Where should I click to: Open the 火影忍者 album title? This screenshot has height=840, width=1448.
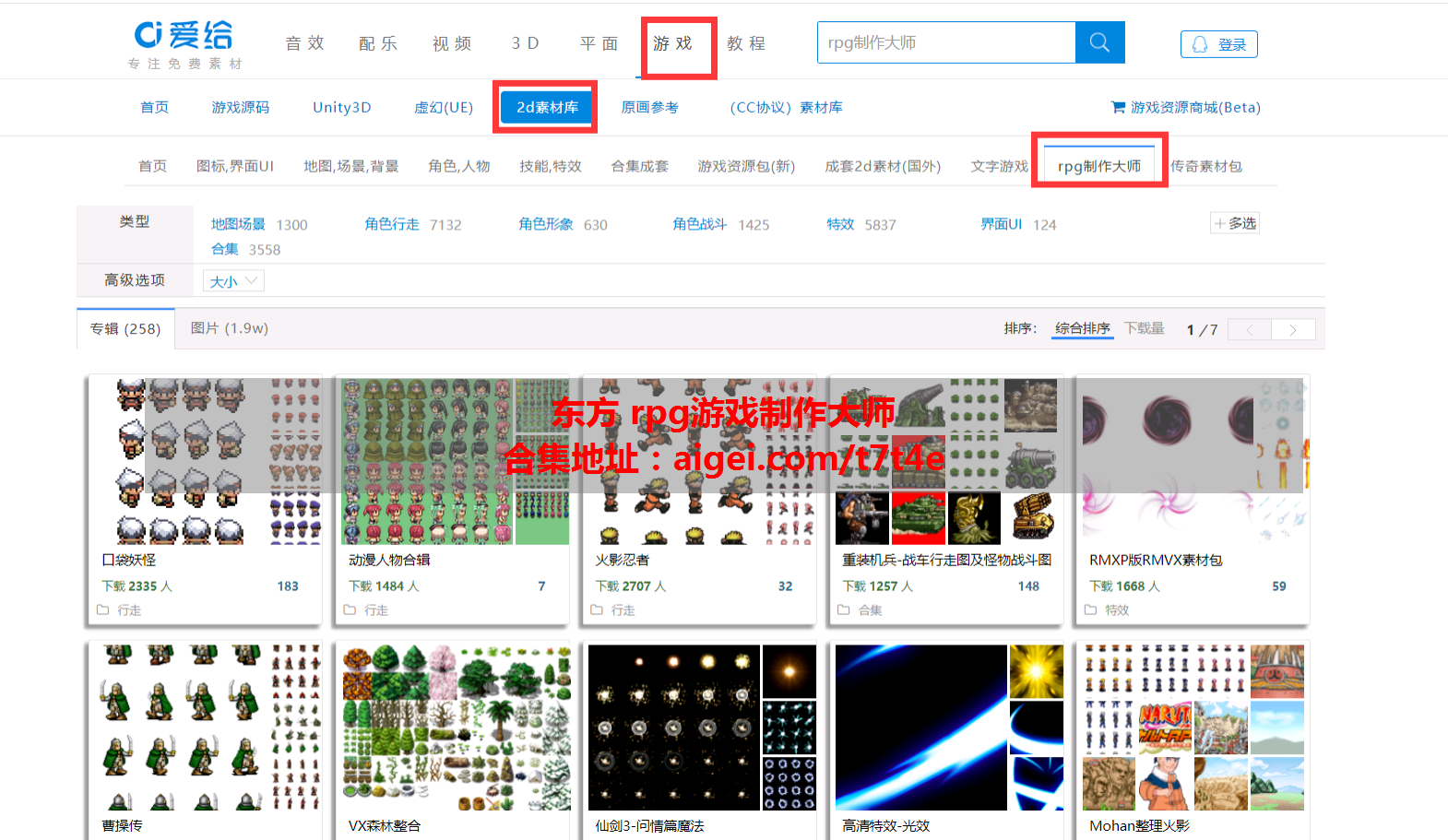pos(623,560)
